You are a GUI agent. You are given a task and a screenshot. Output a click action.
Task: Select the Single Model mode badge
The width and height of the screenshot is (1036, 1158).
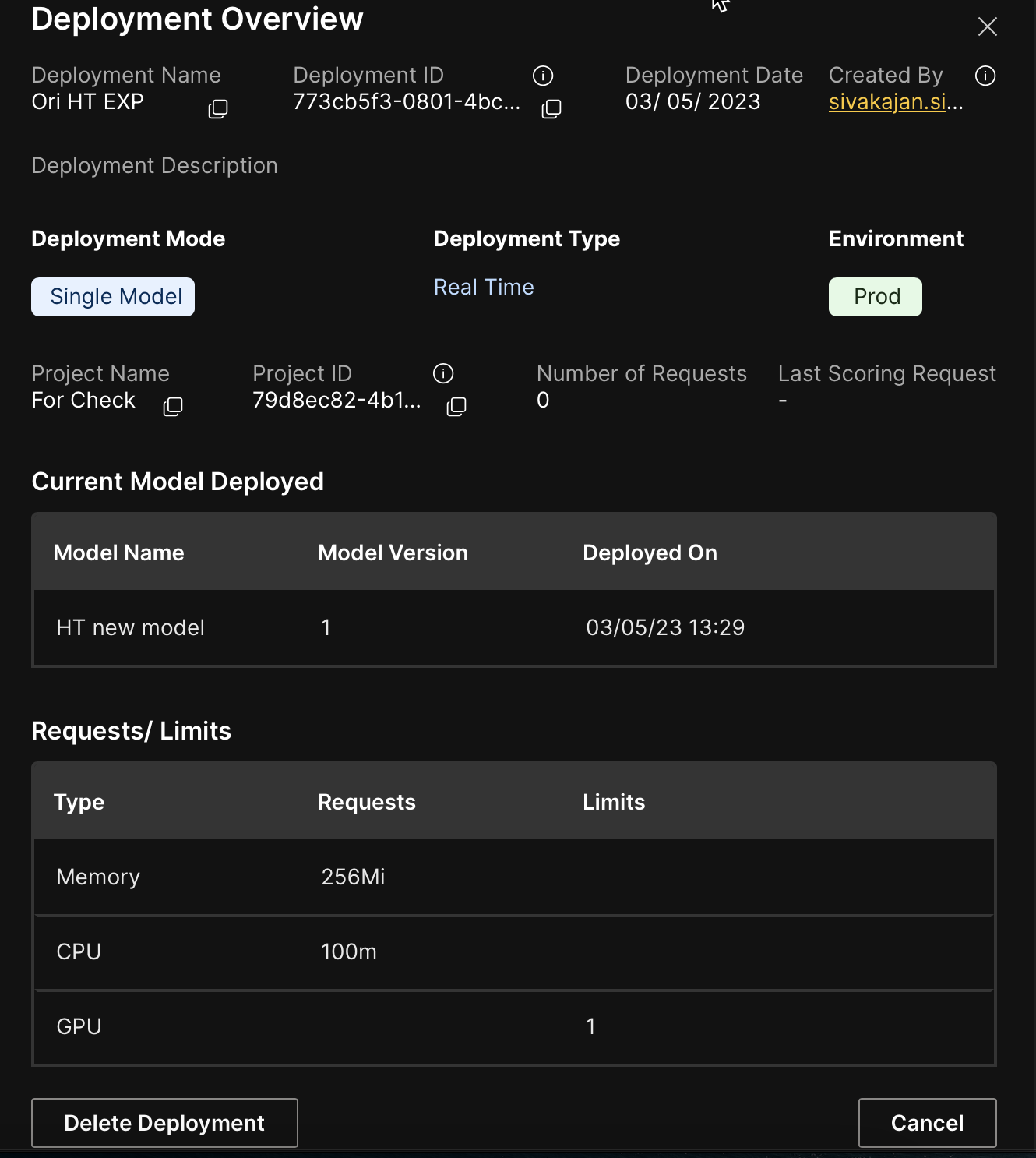[x=113, y=297]
